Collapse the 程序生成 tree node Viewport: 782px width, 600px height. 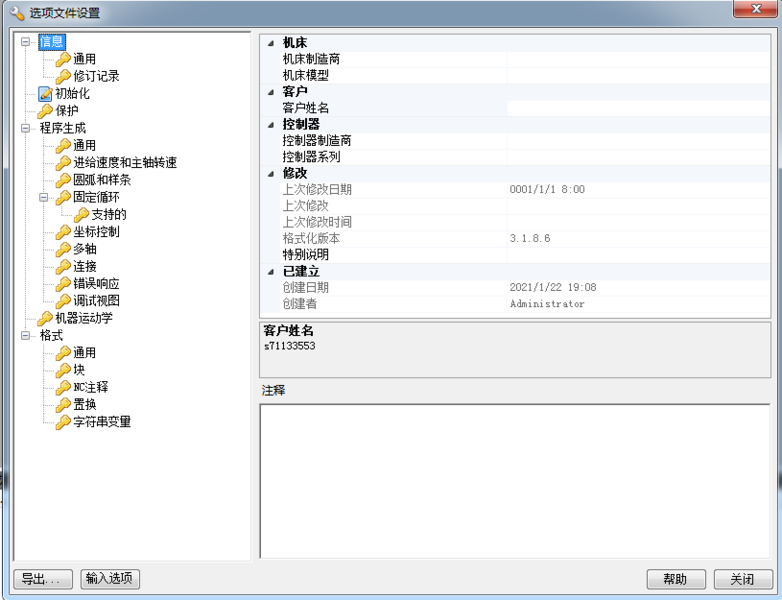coord(25,128)
